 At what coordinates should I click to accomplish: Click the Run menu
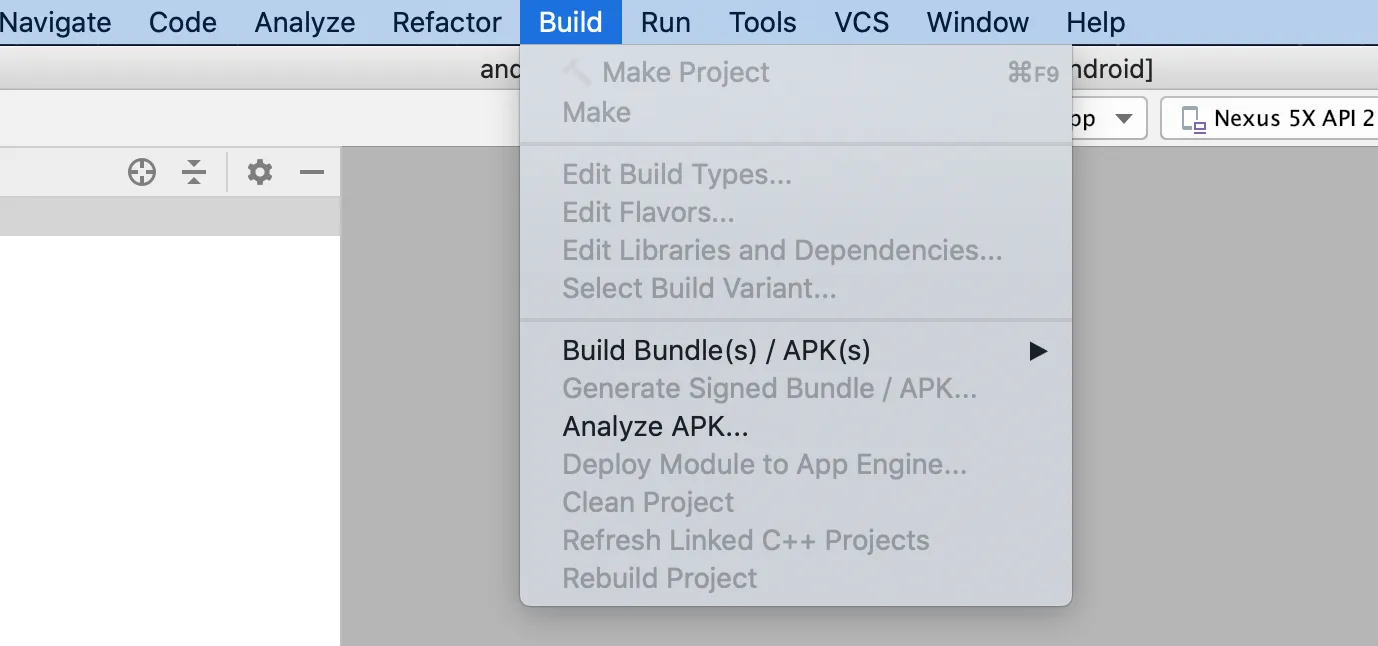tap(666, 22)
